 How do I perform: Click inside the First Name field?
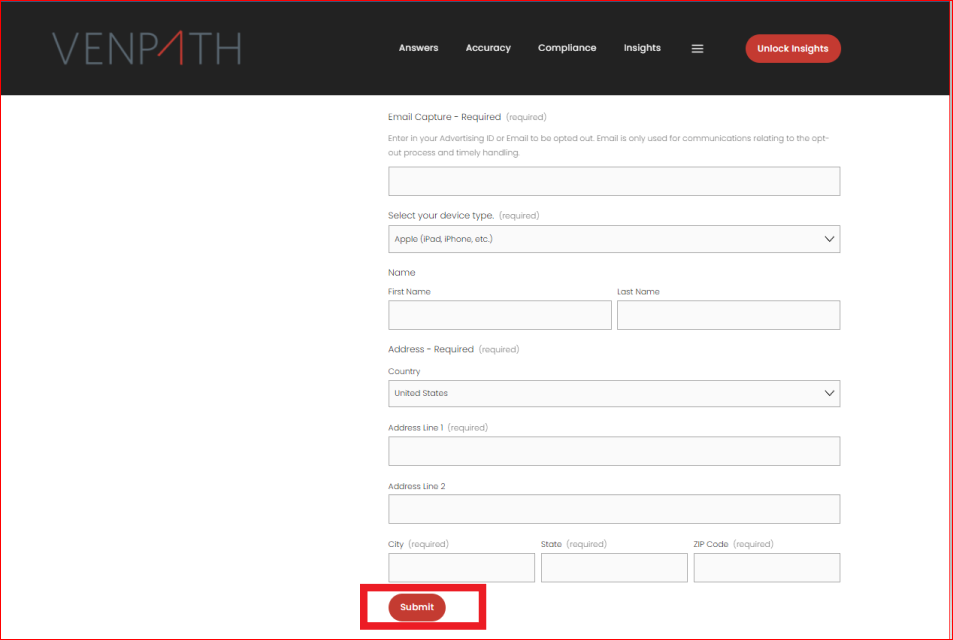500,315
